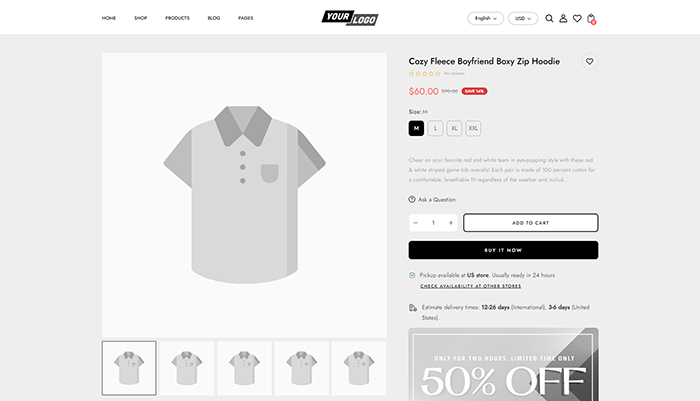Screen dimensions: 700x401
Task: Expand the USD currency dropdown
Action: tap(522, 18)
